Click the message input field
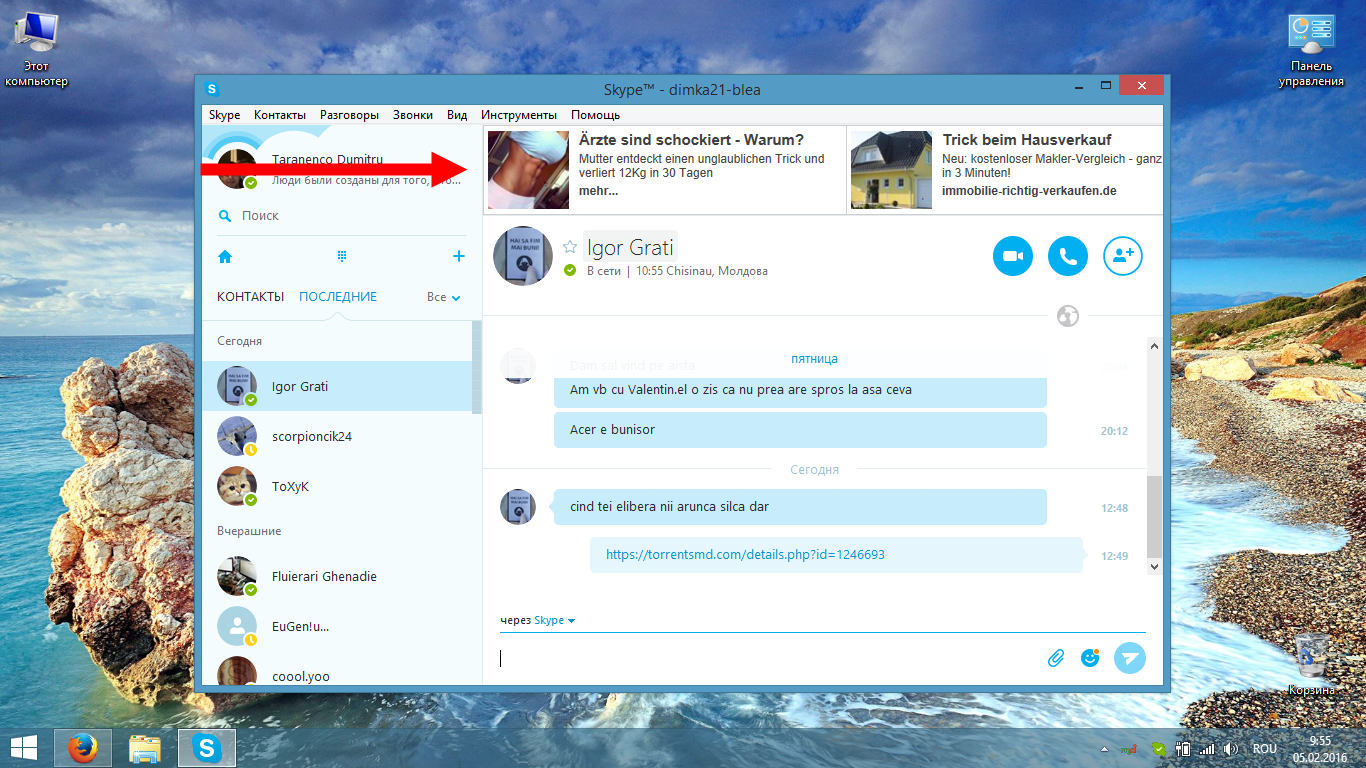The height and width of the screenshot is (768, 1366). point(768,658)
